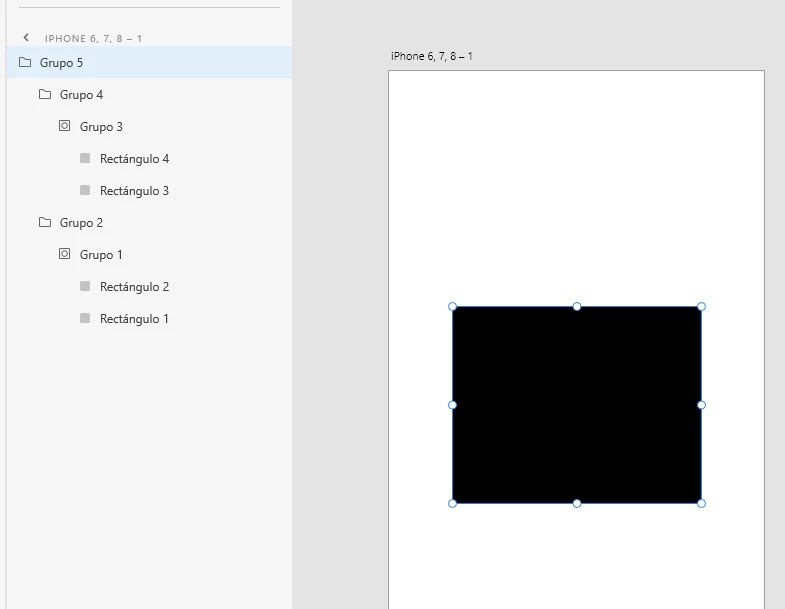Viewport: 785px width, 609px height.
Task: Select the Grupo 1 layer name
Action: (x=101, y=255)
